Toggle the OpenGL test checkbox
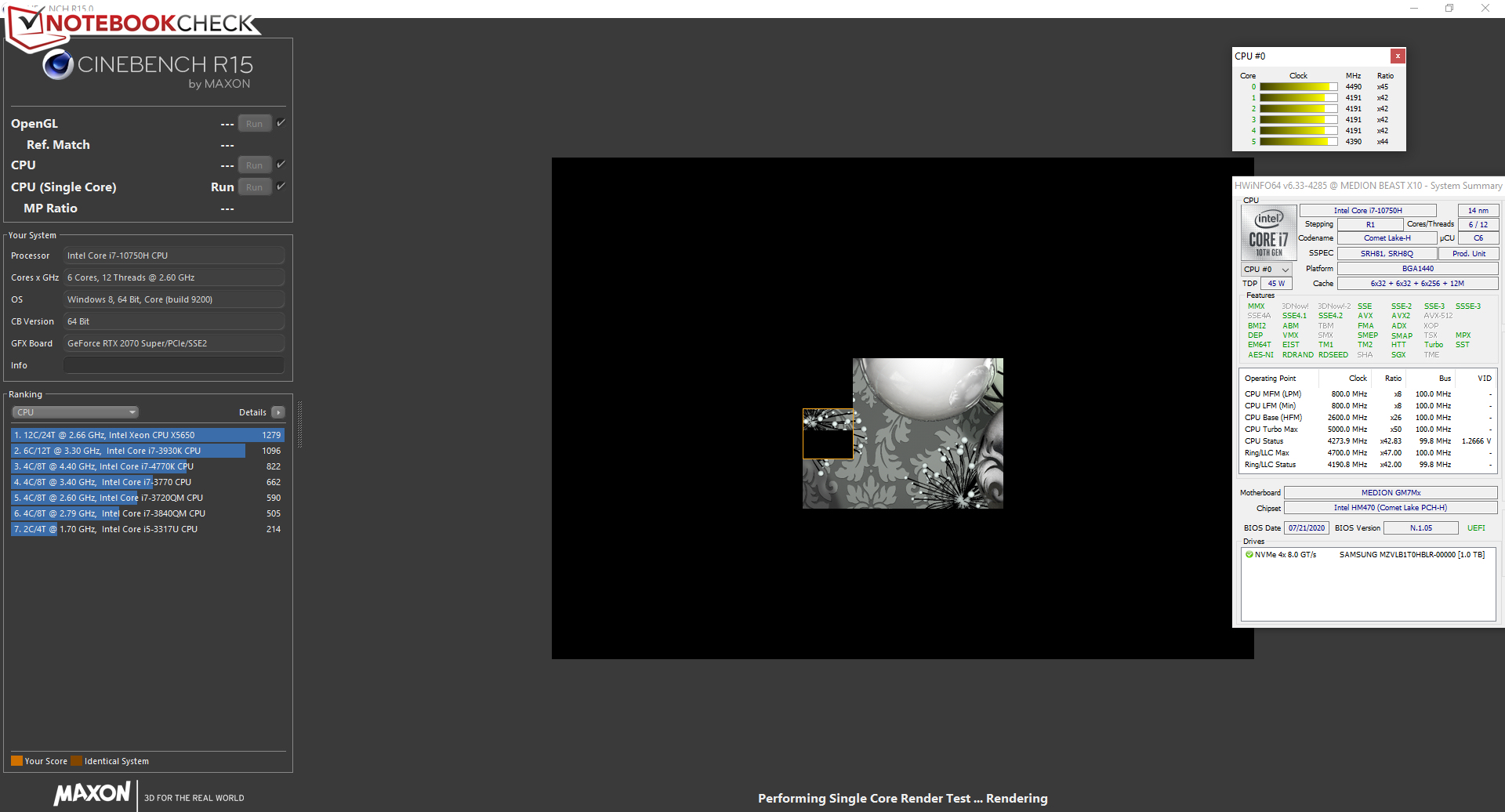The image size is (1505, 812). pos(281,122)
